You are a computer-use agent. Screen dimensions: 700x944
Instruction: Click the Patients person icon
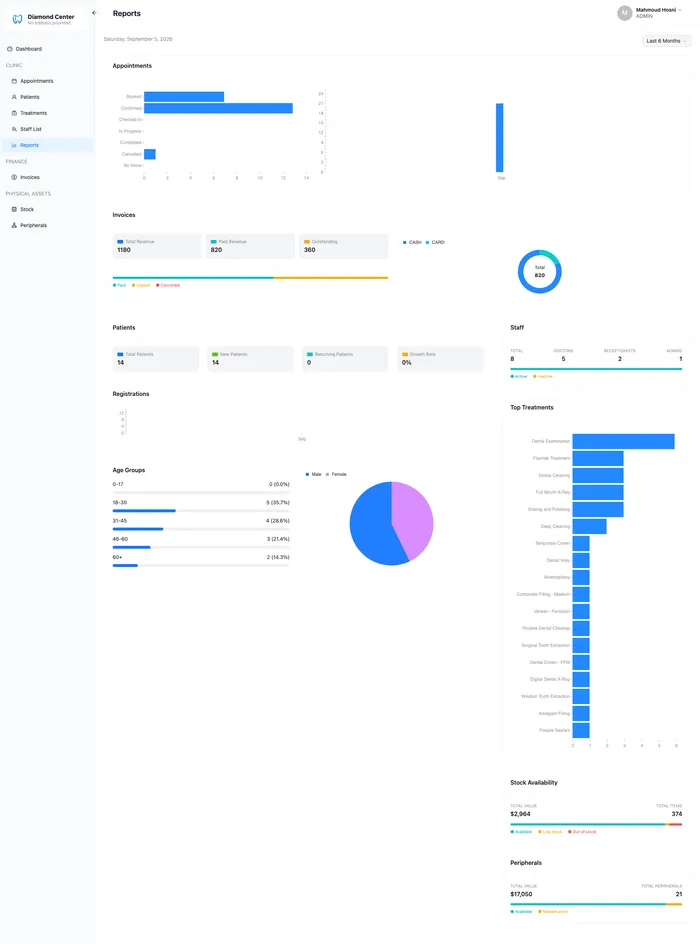(14, 97)
